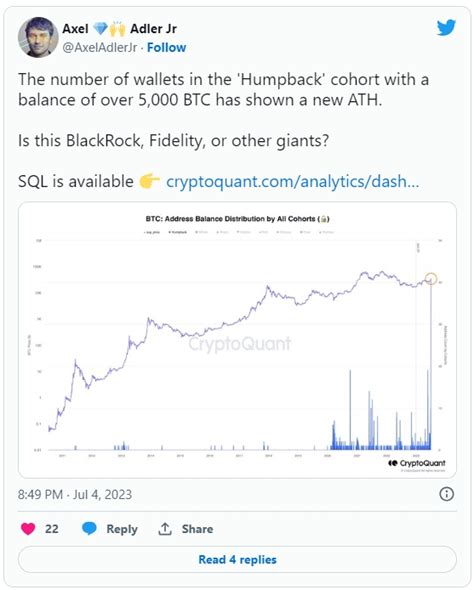Open the 8:49 PM Jul 4, 2023 timestamp

point(75,494)
